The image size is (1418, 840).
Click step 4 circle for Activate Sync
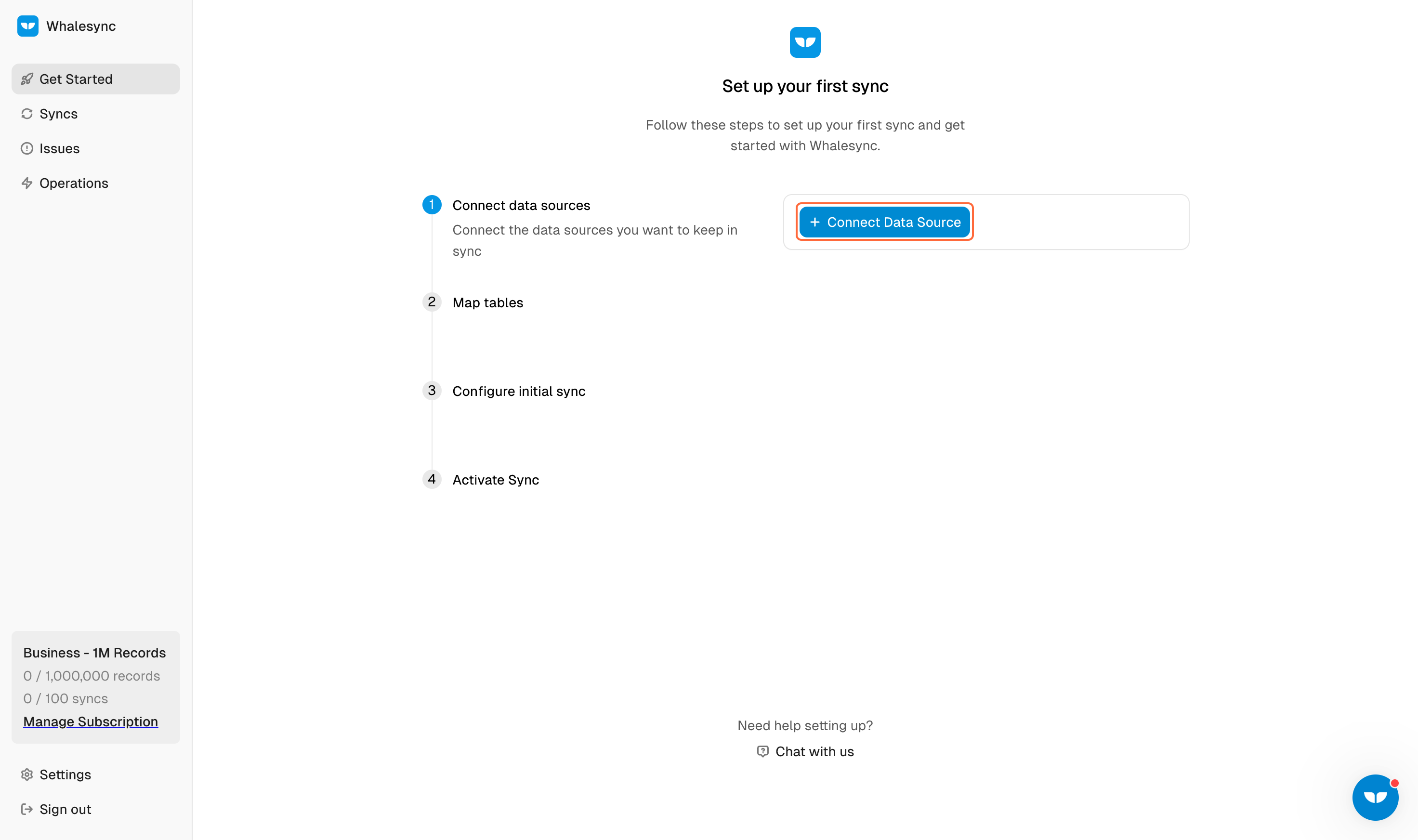(x=432, y=479)
